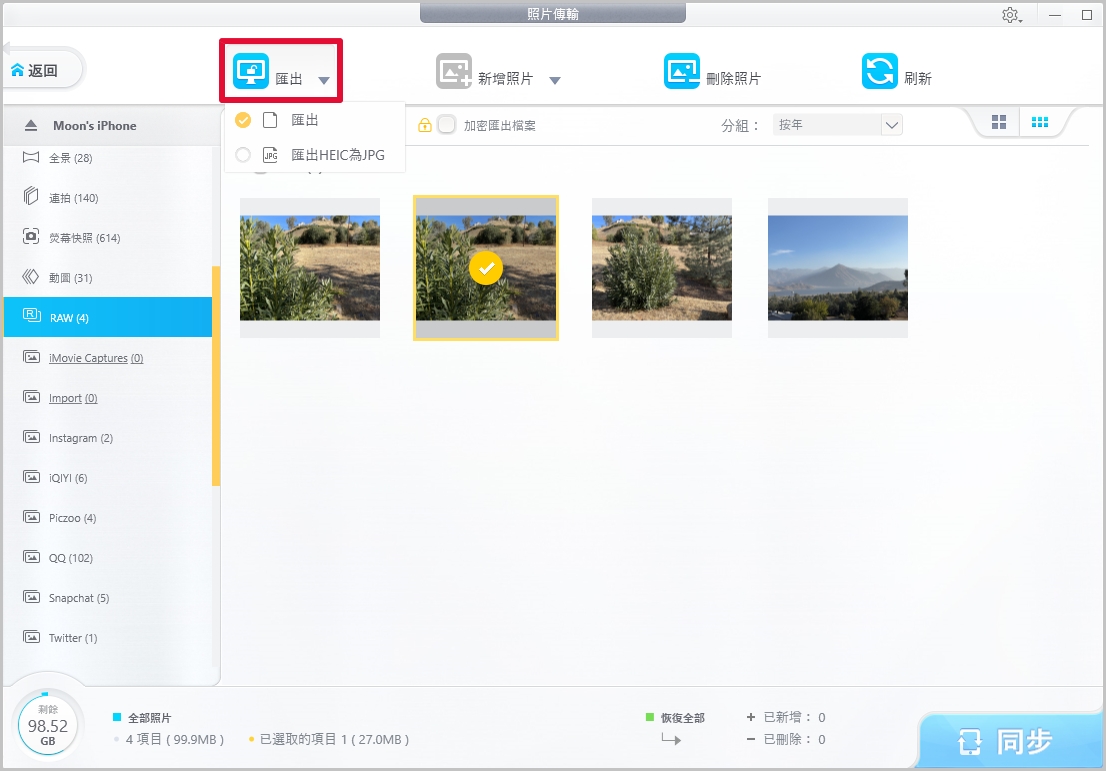Click the 全部照片 blue legend label
Viewport: 1106px width, 771px height.
coord(149,717)
